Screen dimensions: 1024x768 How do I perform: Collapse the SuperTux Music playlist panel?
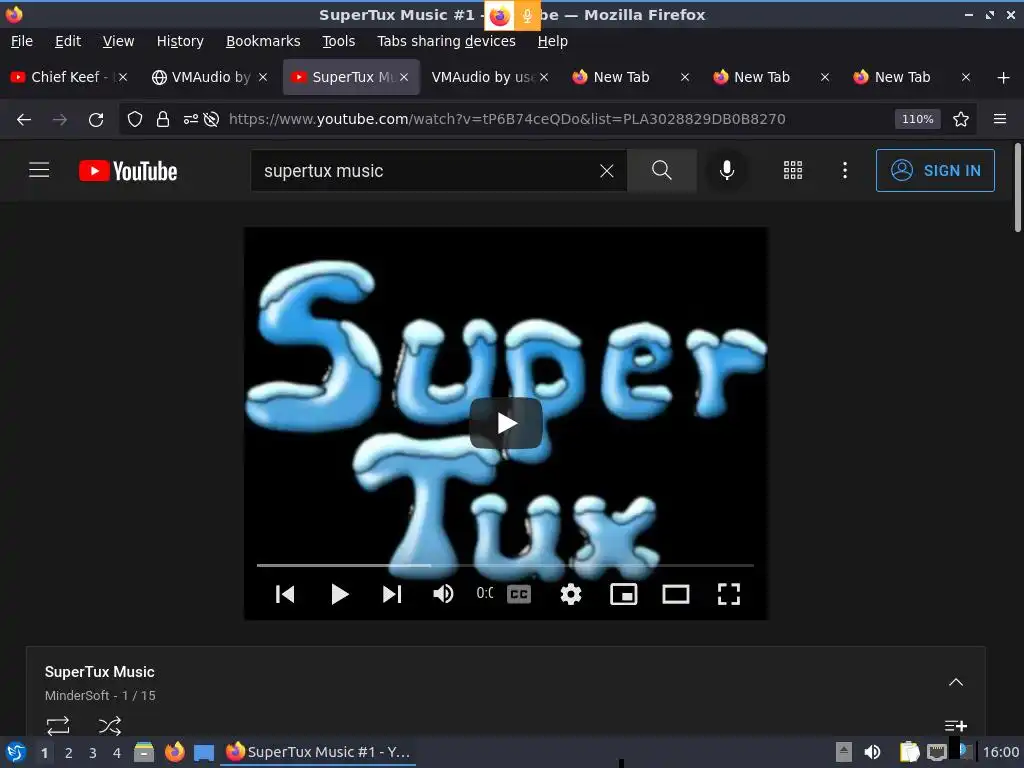click(x=956, y=682)
